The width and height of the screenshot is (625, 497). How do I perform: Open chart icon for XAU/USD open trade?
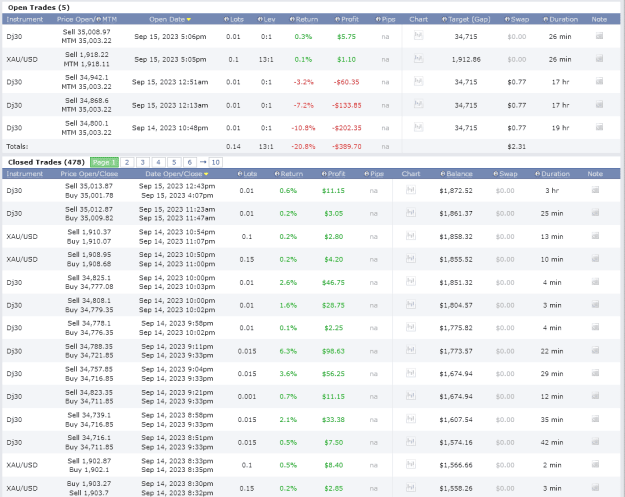418,59
